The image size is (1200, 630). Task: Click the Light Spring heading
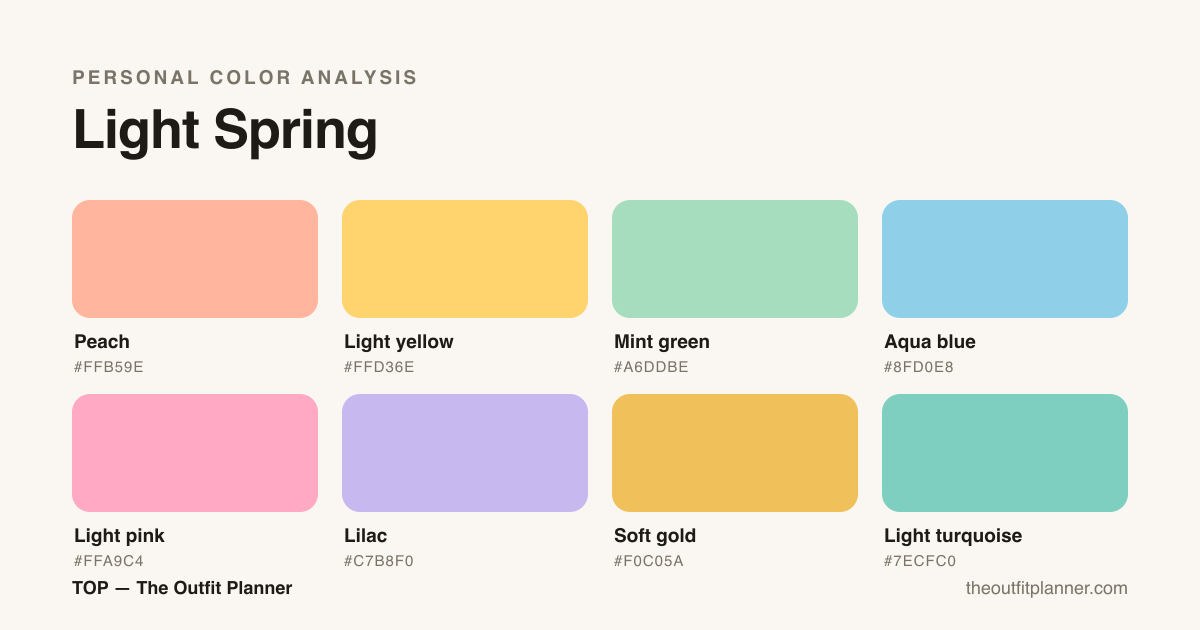click(225, 131)
